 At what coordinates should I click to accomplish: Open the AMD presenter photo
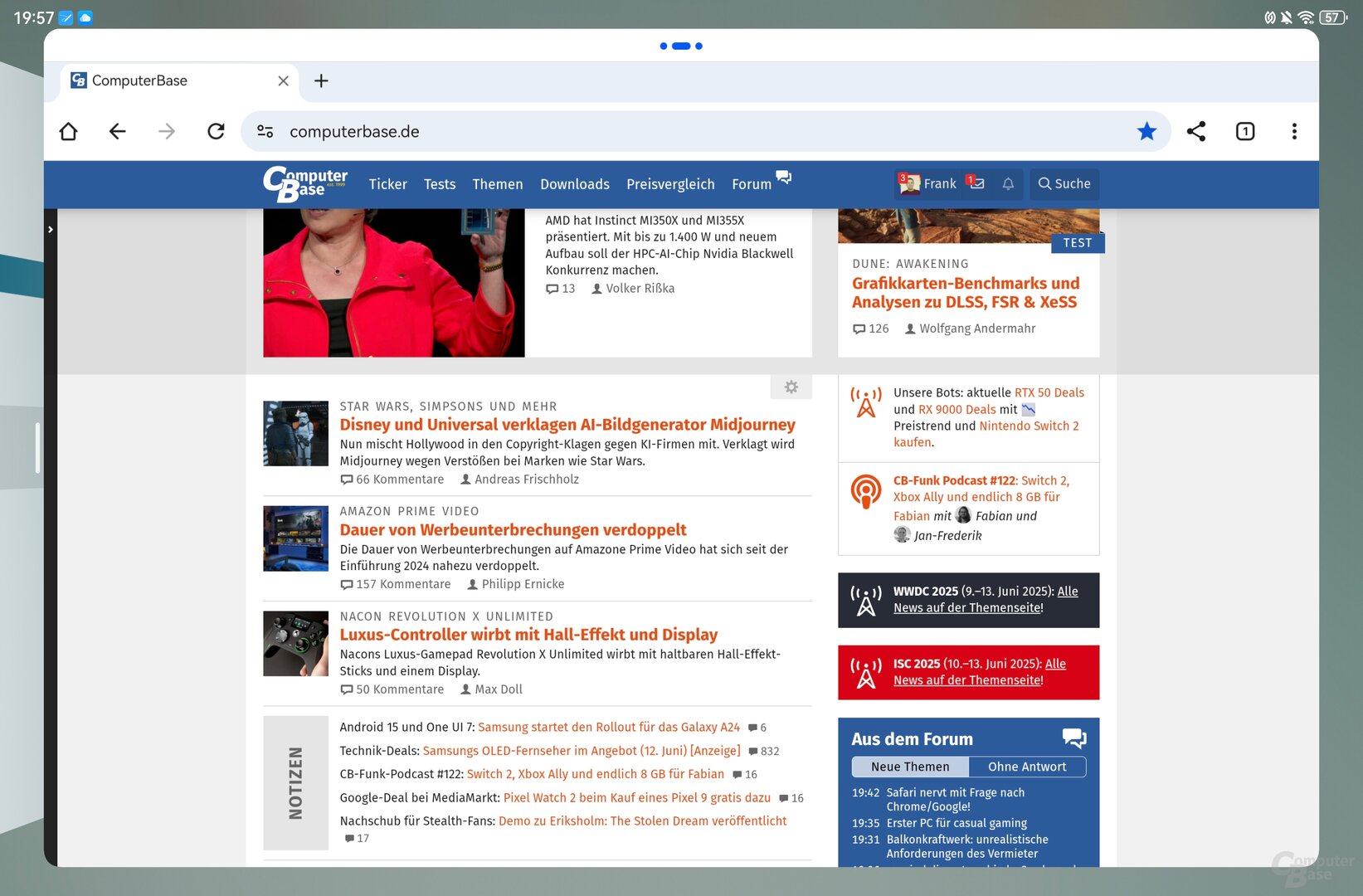coord(393,283)
